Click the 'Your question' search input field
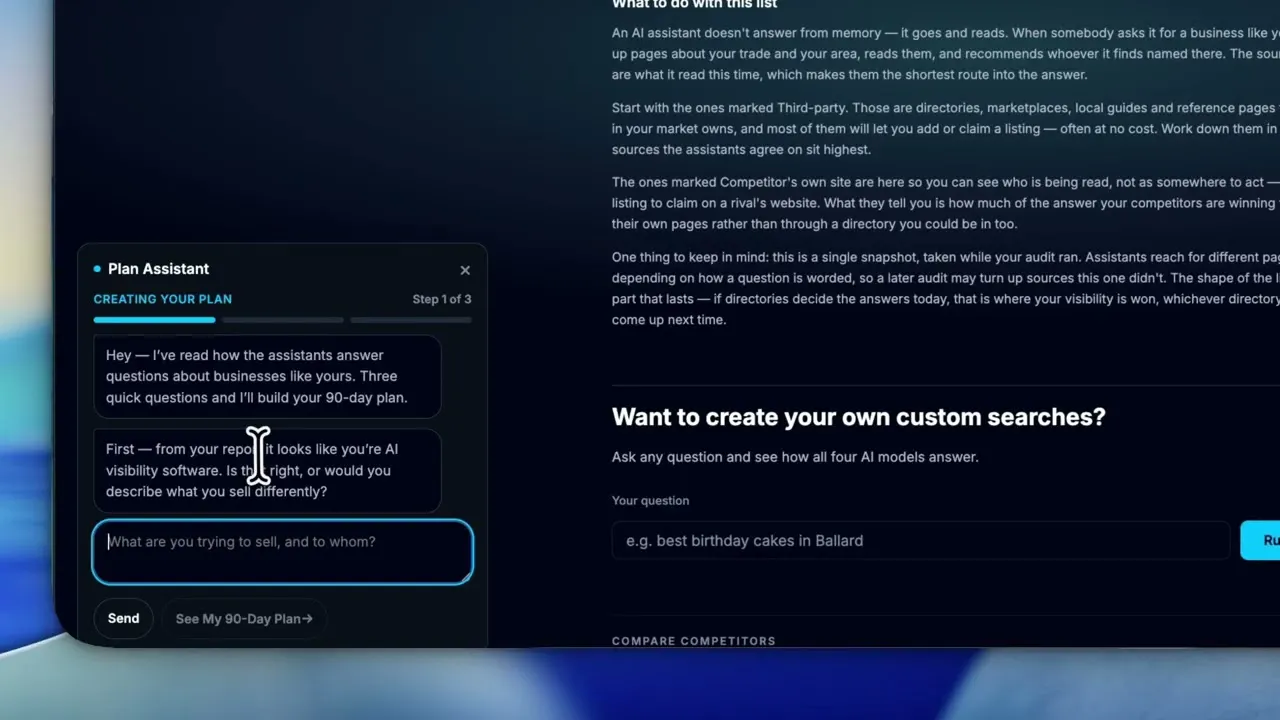Image resolution: width=1280 pixels, height=720 pixels. (921, 541)
